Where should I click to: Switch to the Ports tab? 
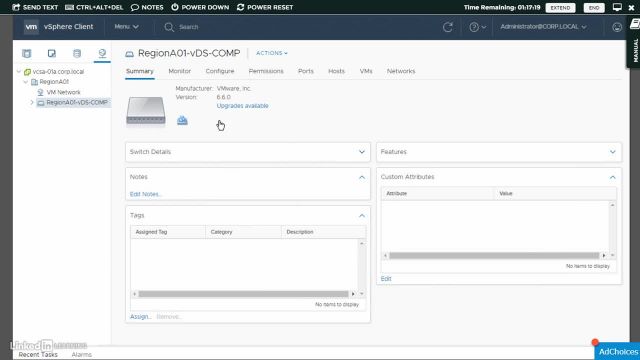coord(306,71)
